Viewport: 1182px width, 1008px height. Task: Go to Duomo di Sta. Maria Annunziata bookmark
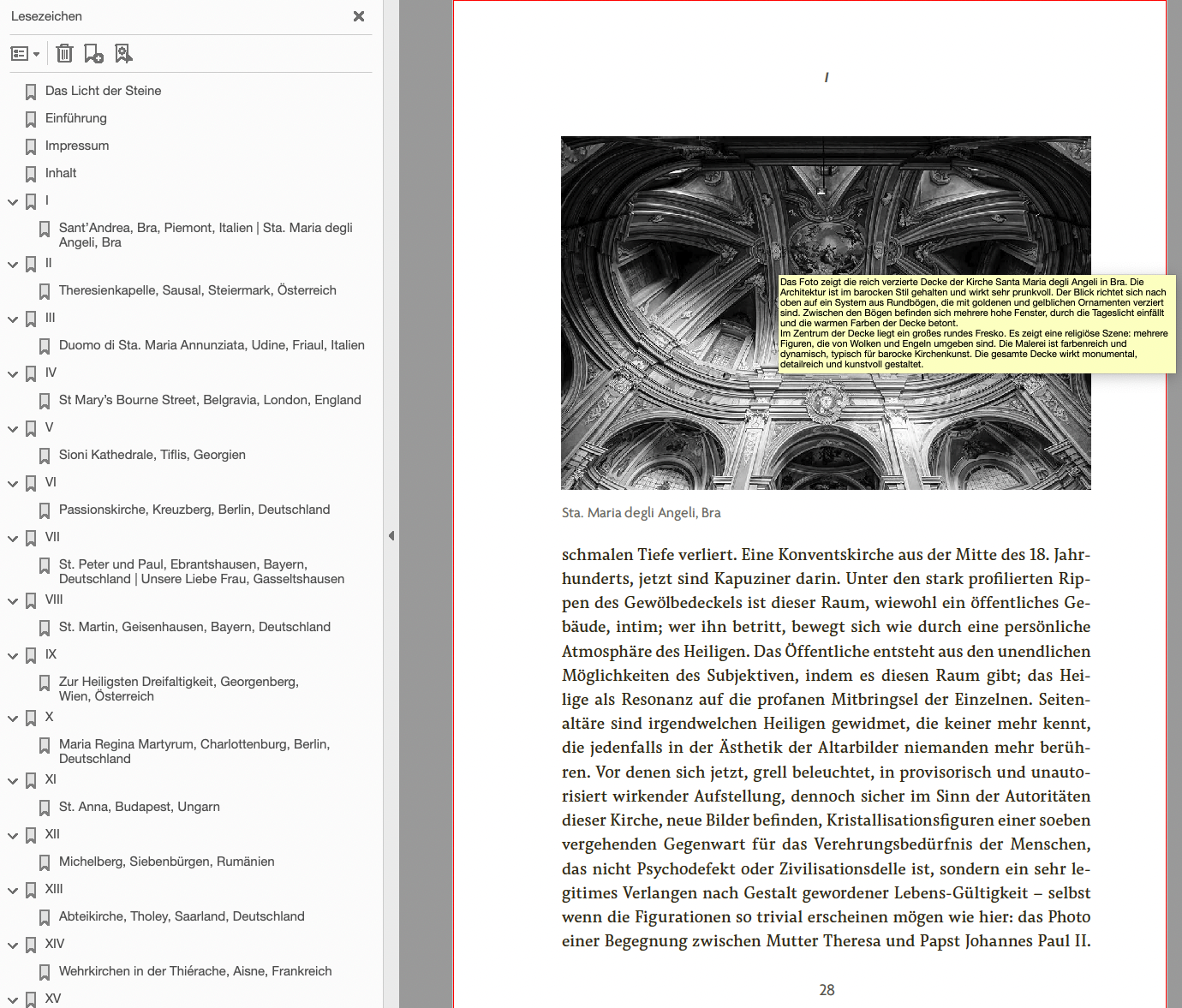(212, 345)
